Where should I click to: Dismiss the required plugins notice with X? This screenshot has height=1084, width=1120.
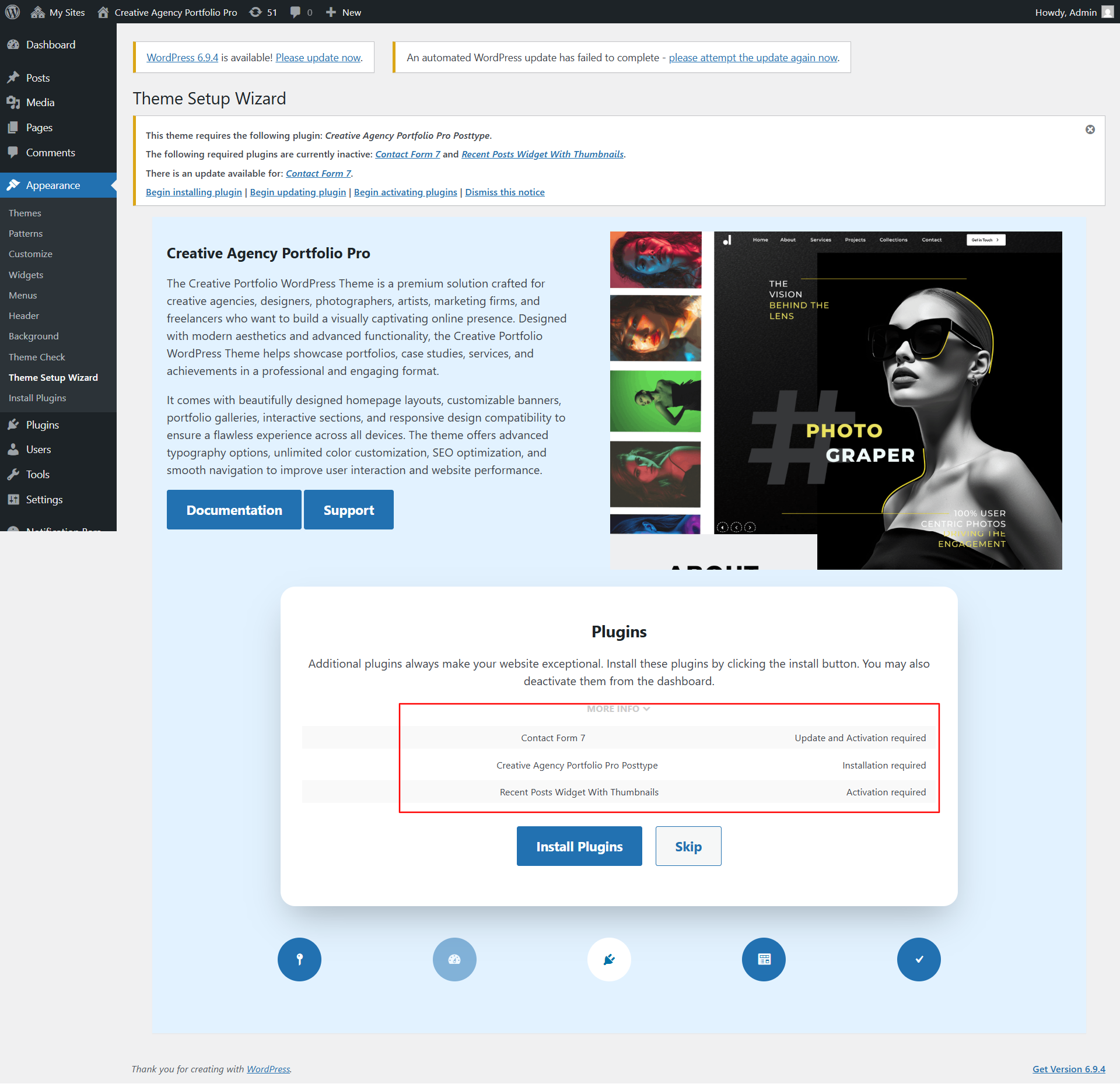click(1090, 129)
